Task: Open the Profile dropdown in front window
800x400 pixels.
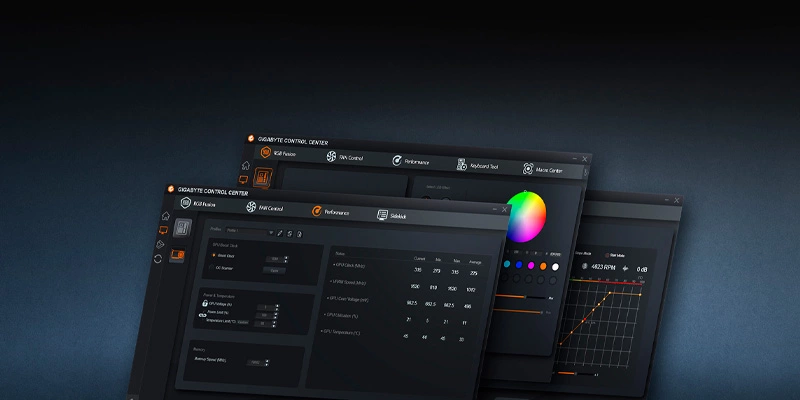Action: coord(251,232)
